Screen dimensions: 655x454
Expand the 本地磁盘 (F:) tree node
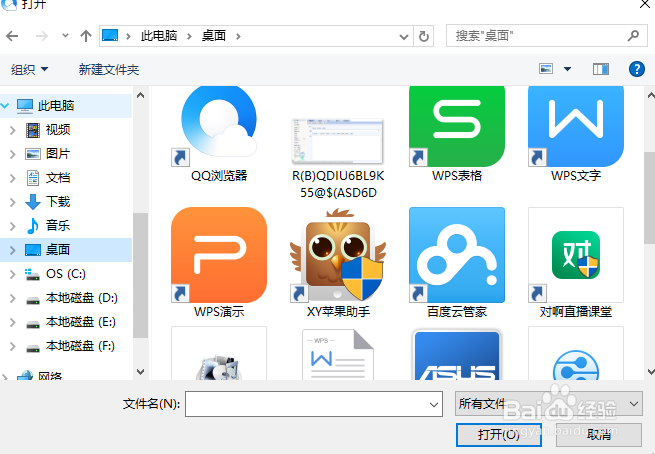(13, 346)
